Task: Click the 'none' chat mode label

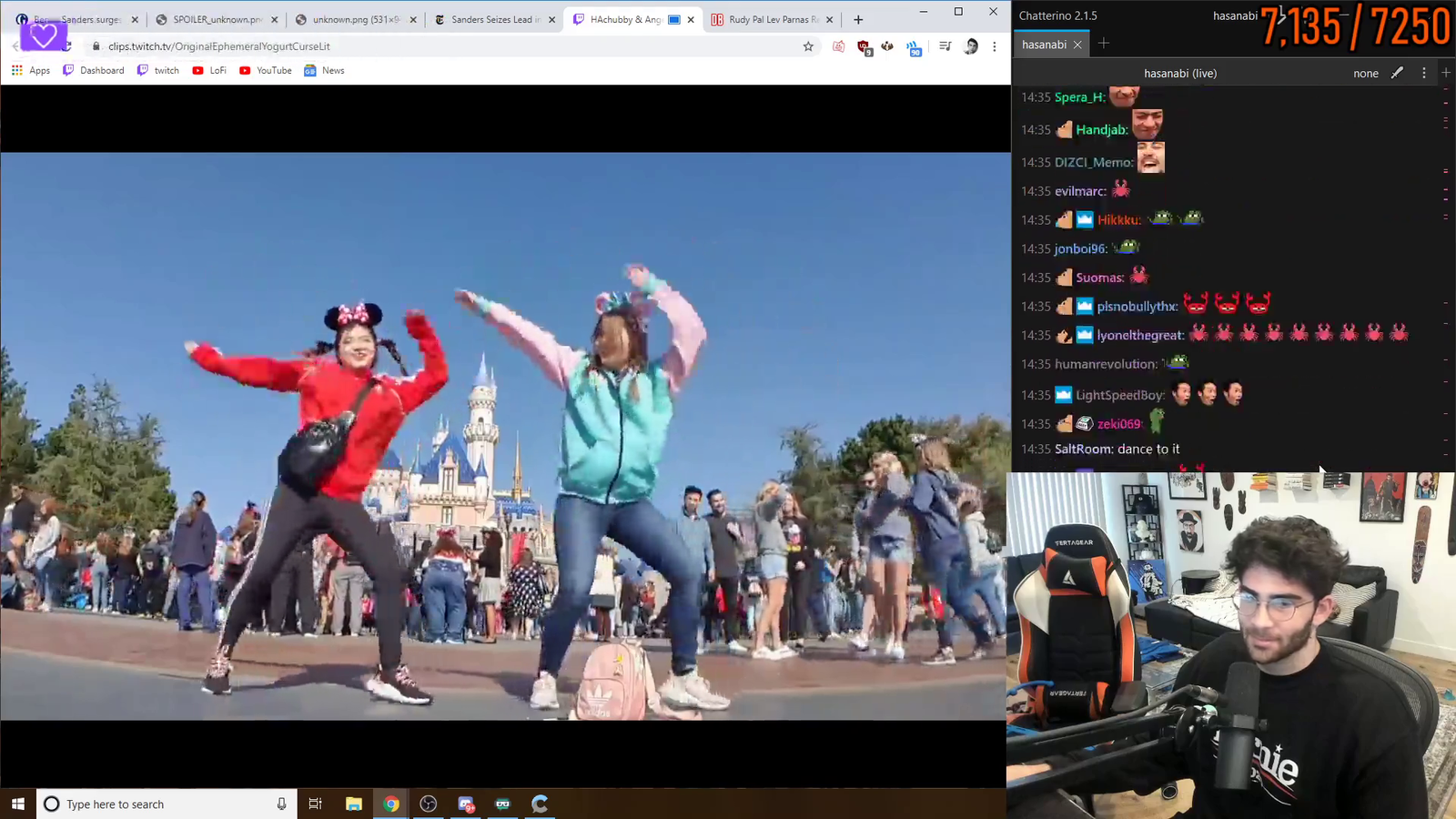Action: (1366, 73)
